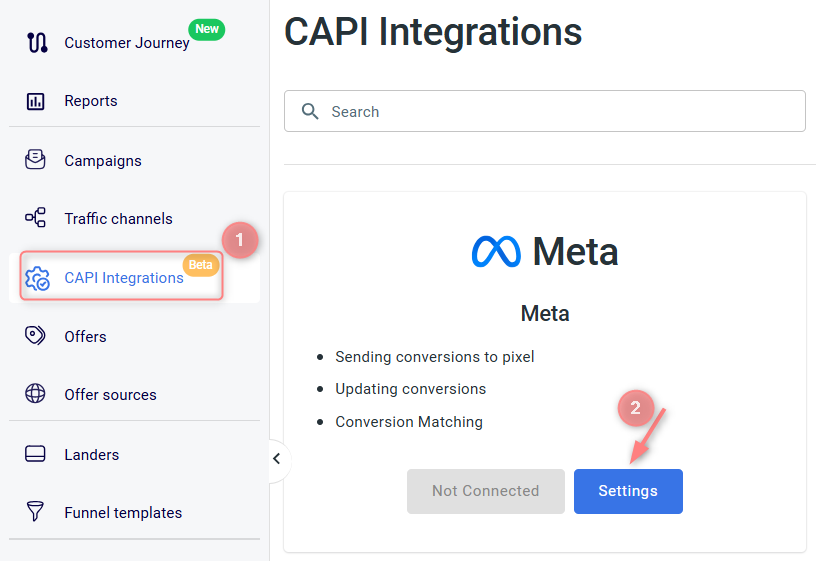Open Funnel templates
The height and width of the screenshot is (561, 816).
(123, 513)
